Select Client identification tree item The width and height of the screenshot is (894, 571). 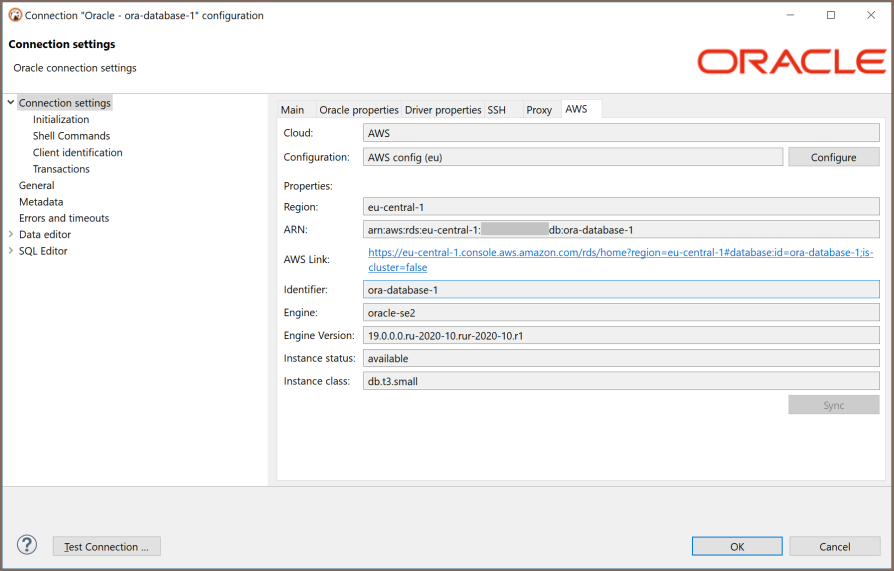[x=77, y=153]
